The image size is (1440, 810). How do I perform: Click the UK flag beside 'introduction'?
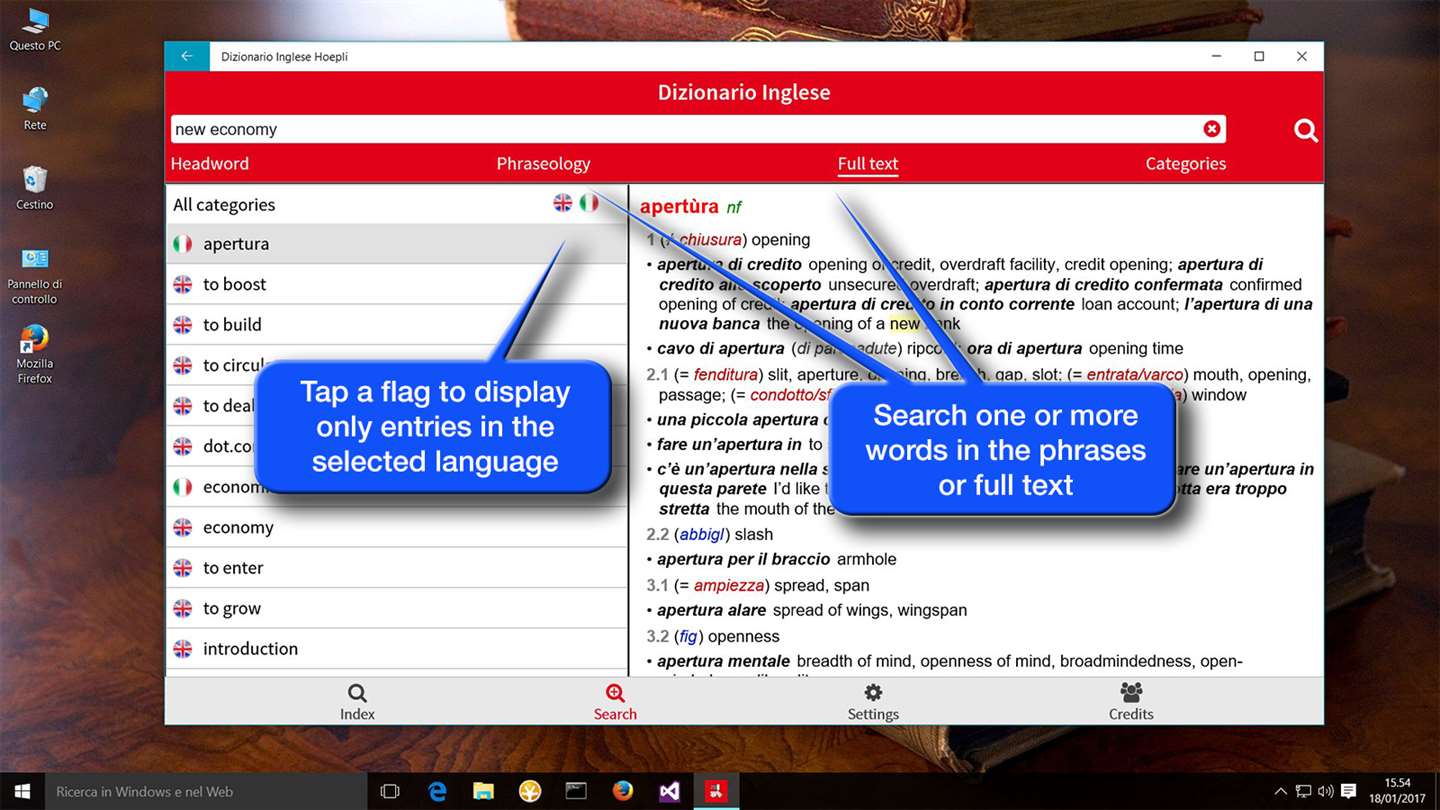click(182, 649)
